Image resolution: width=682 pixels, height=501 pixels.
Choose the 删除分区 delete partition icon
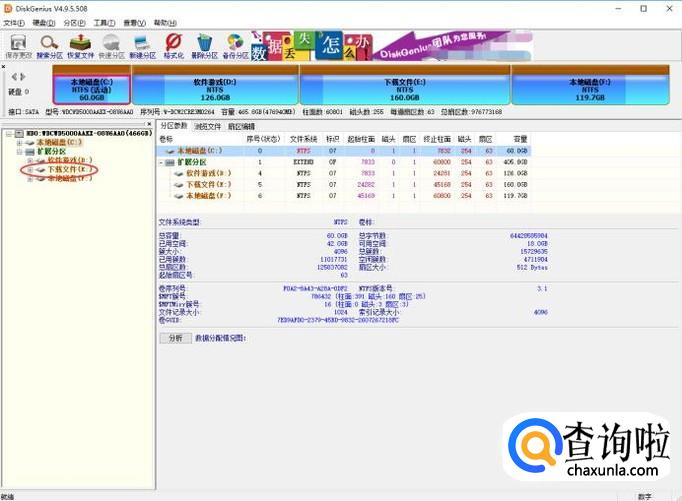pos(204,47)
